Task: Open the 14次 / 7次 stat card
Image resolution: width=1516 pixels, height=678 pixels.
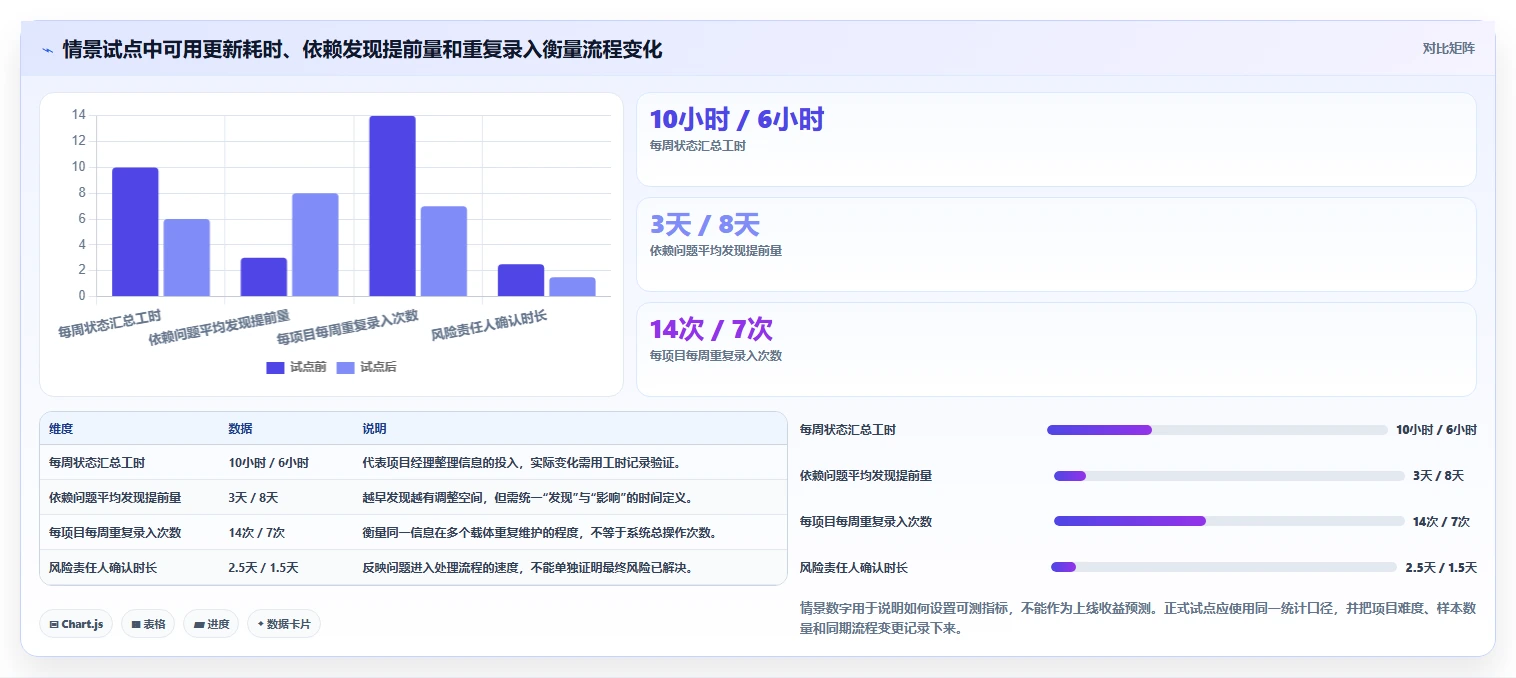Action: tap(1056, 349)
